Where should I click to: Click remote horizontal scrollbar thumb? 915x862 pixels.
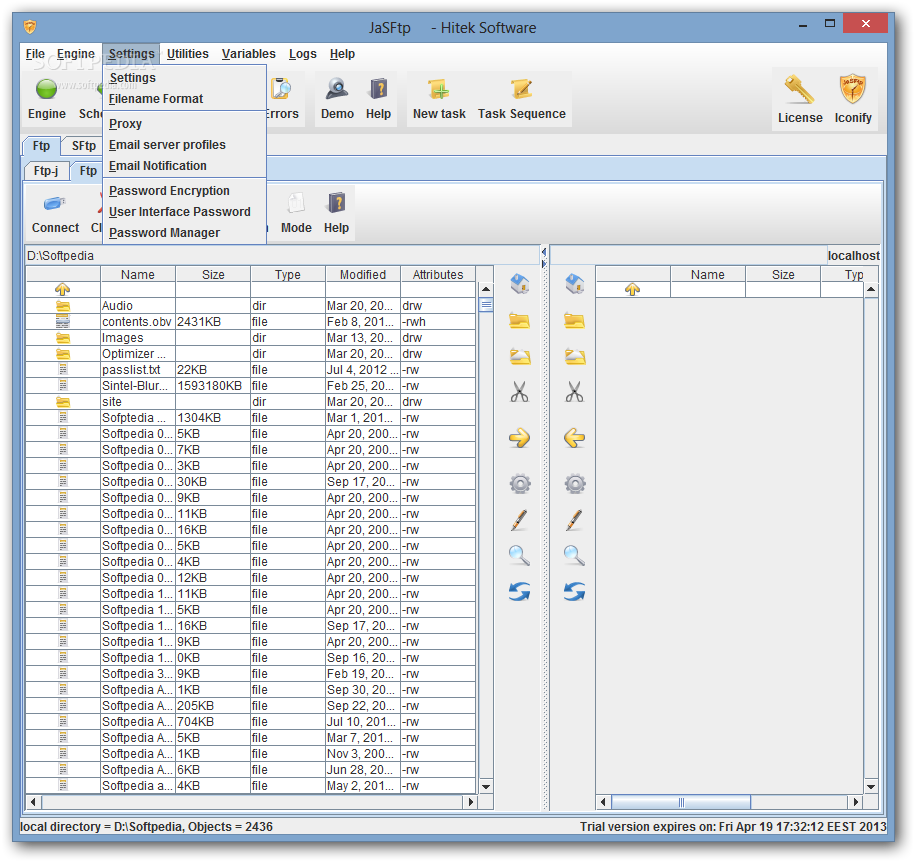(x=681, y=802)
